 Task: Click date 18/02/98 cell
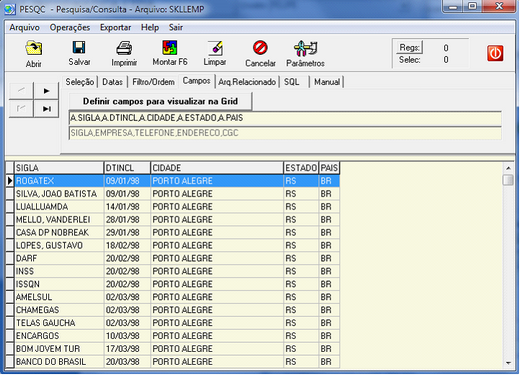point(127,245)
